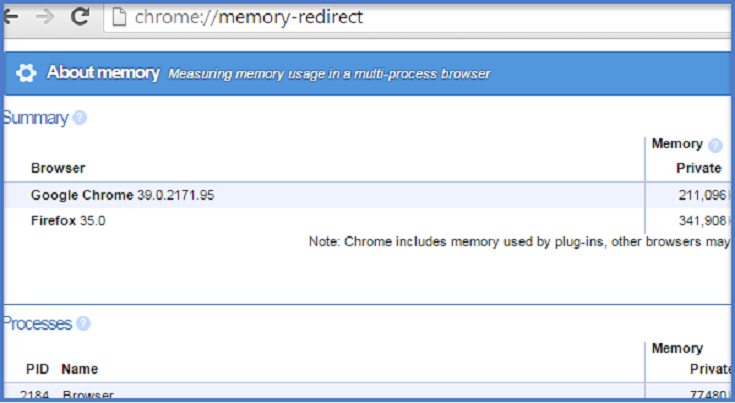Click the About memory gear icon

[27, 72]
